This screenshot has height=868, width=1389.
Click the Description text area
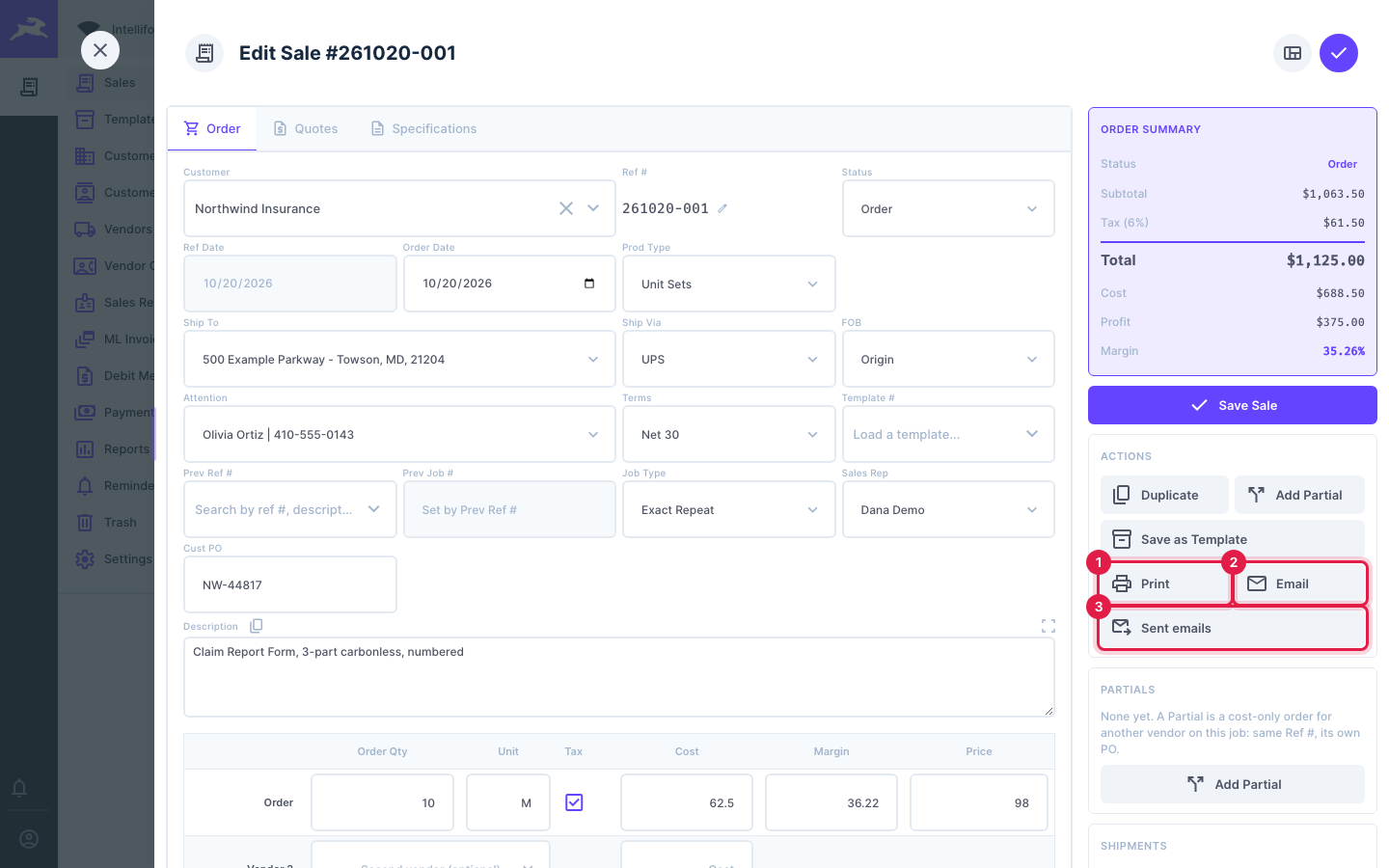pyautogui.click(x=619, y=676)
